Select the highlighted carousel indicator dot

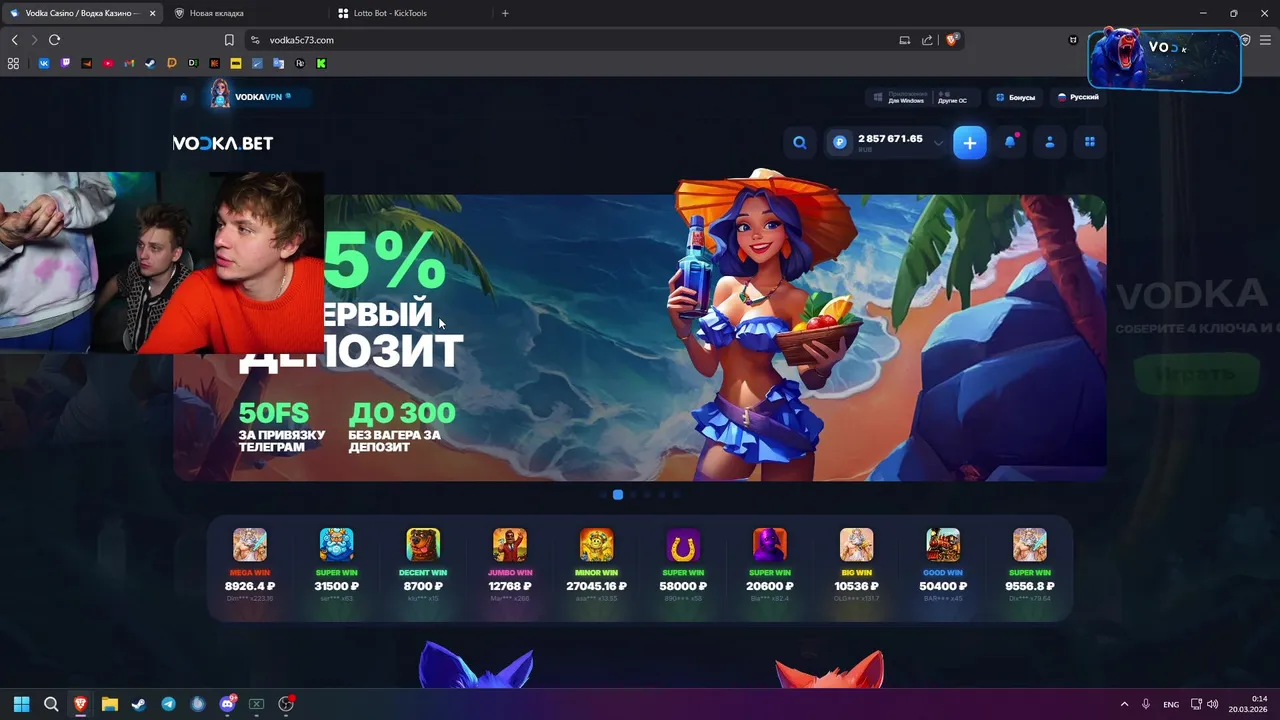(x=618, y=495)
